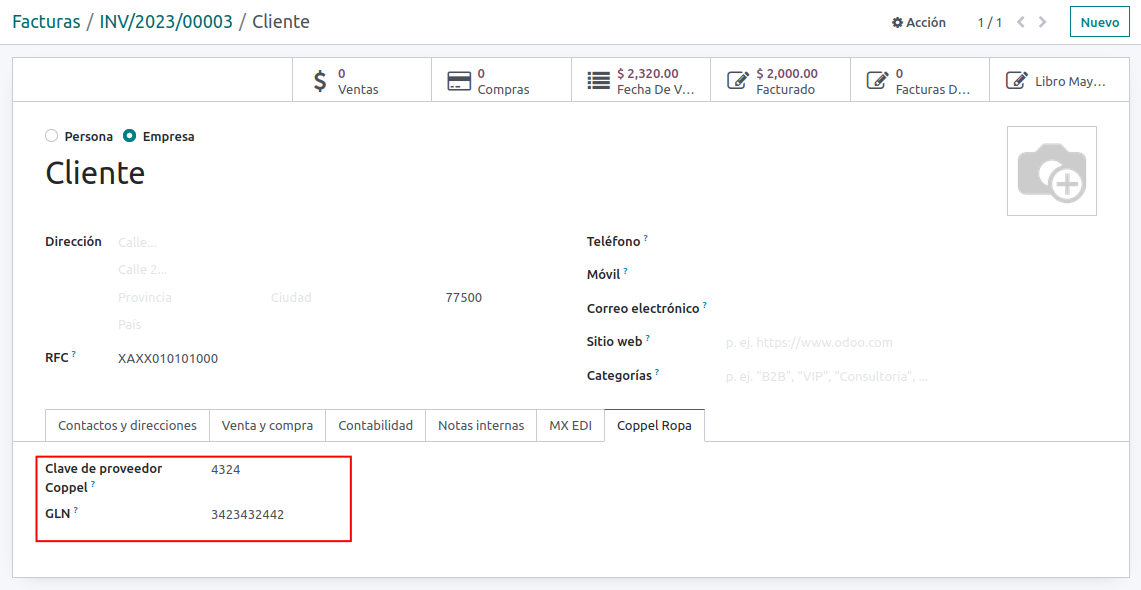Screen dimensions: 1141x590
Task: Open the Provincia dropdown field
Action: (185, 298)
